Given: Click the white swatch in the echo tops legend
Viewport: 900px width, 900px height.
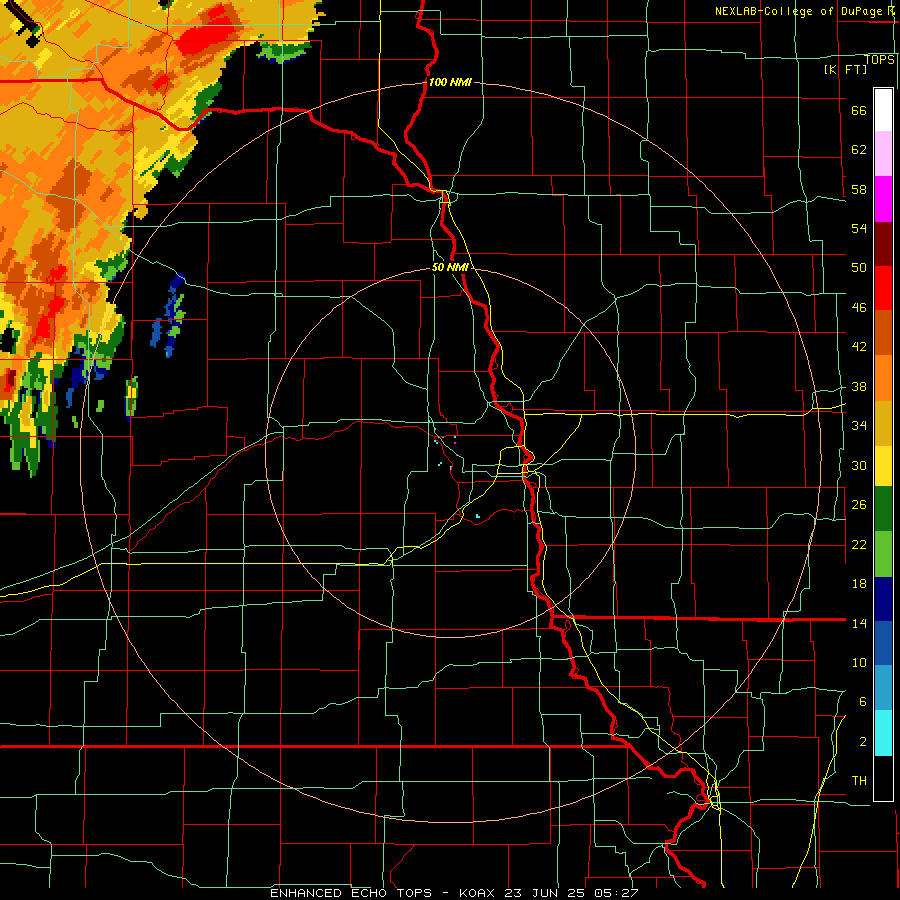Looking at the screenshot, I should click(x=883, y=110).
